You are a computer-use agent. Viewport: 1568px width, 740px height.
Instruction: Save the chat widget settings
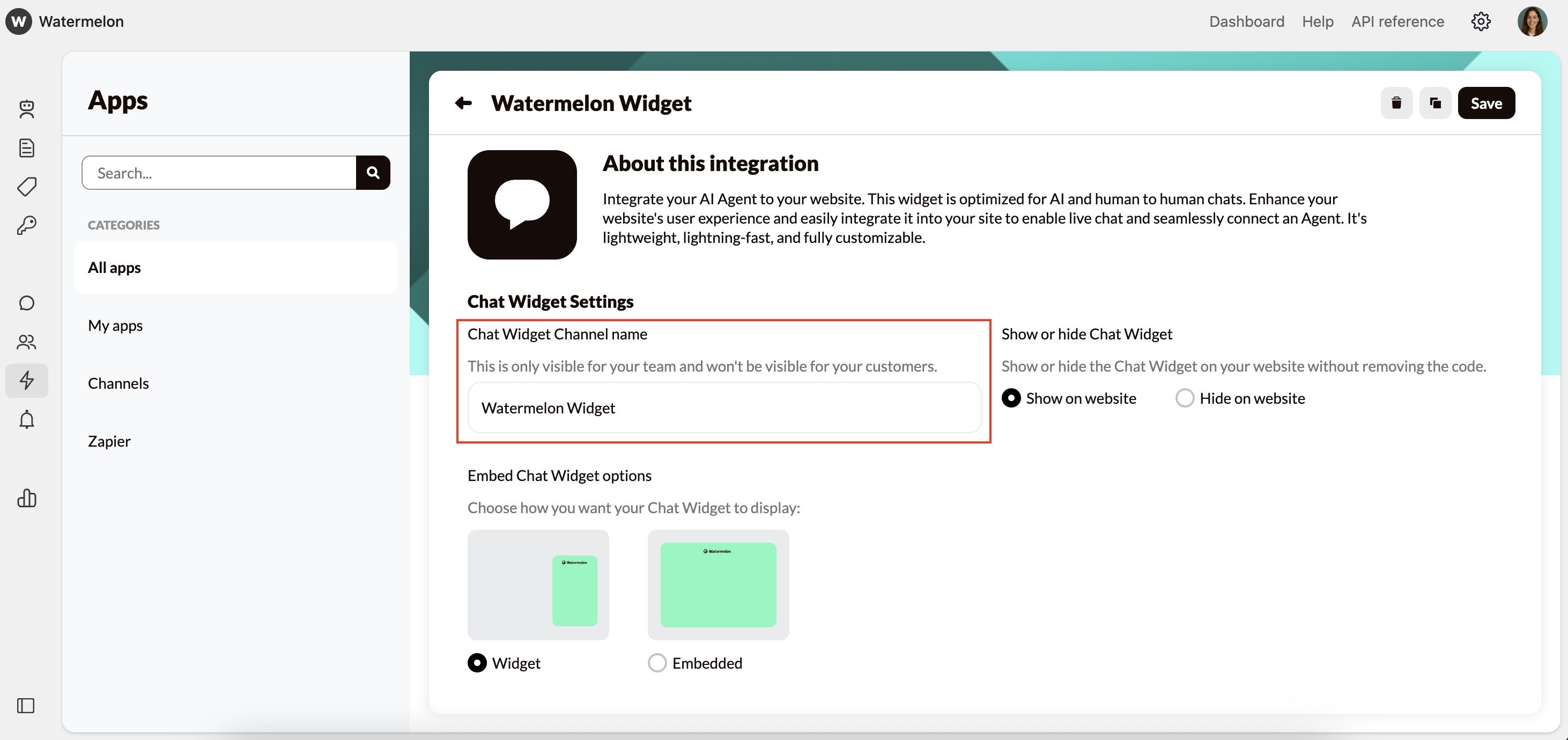(x=1486, y=103)
